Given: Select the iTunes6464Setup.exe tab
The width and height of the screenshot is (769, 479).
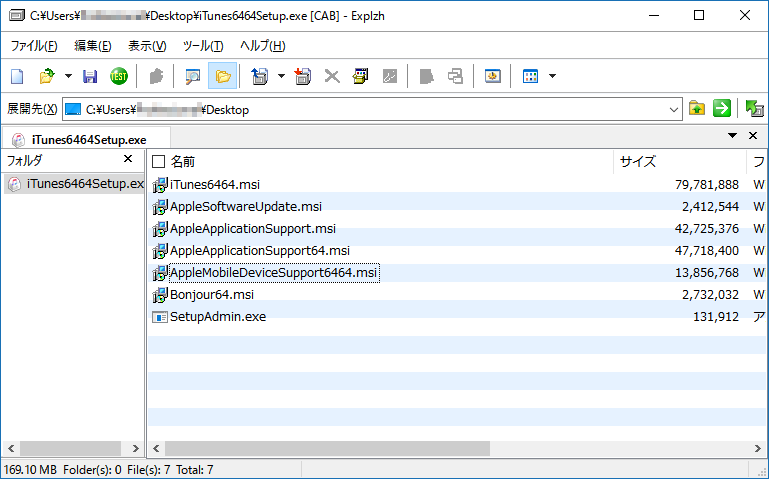Looking at the screenshot, I should (86, 140).
